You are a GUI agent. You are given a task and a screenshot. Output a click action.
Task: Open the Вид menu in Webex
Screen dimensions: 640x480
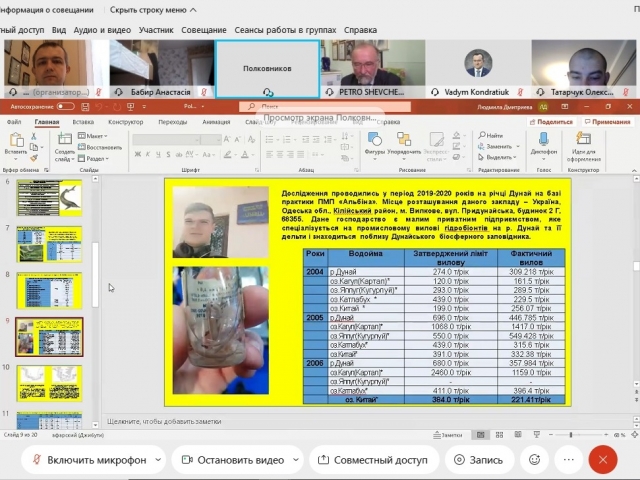coord(59,30)
